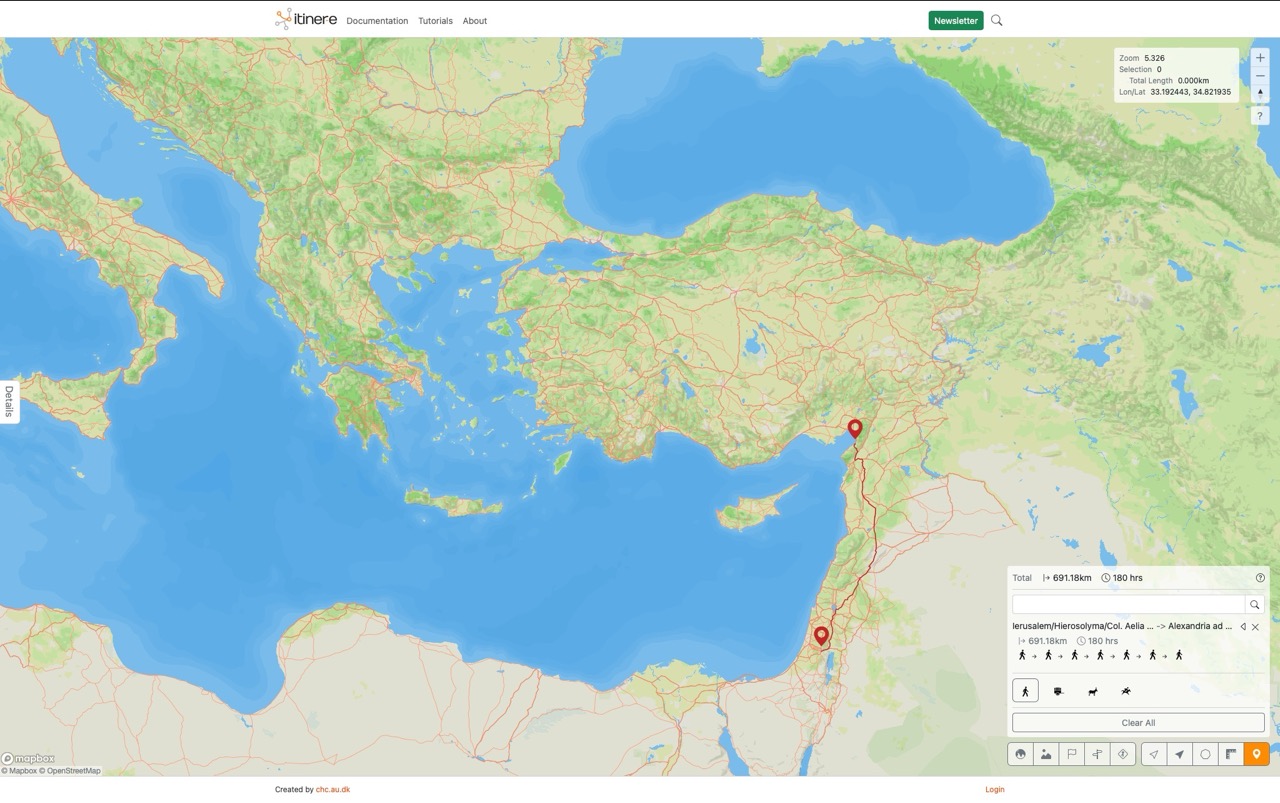Click the orange location pin routing tool
Image resolution: width=1280 pixels, height=803 pixels.
[1256, 754]
